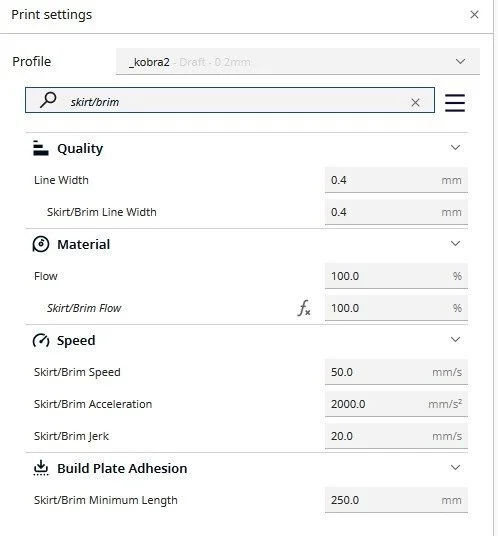Click the Quality layers icon
Image resolution: width=498 pixels, height=536 pixels.
[x=41, y=148]
